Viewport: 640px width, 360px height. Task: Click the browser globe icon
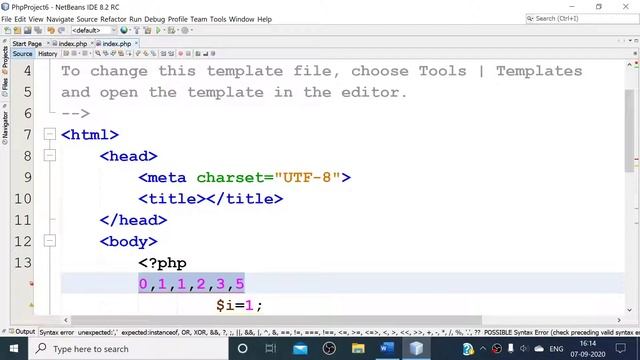tap(124, 30)
